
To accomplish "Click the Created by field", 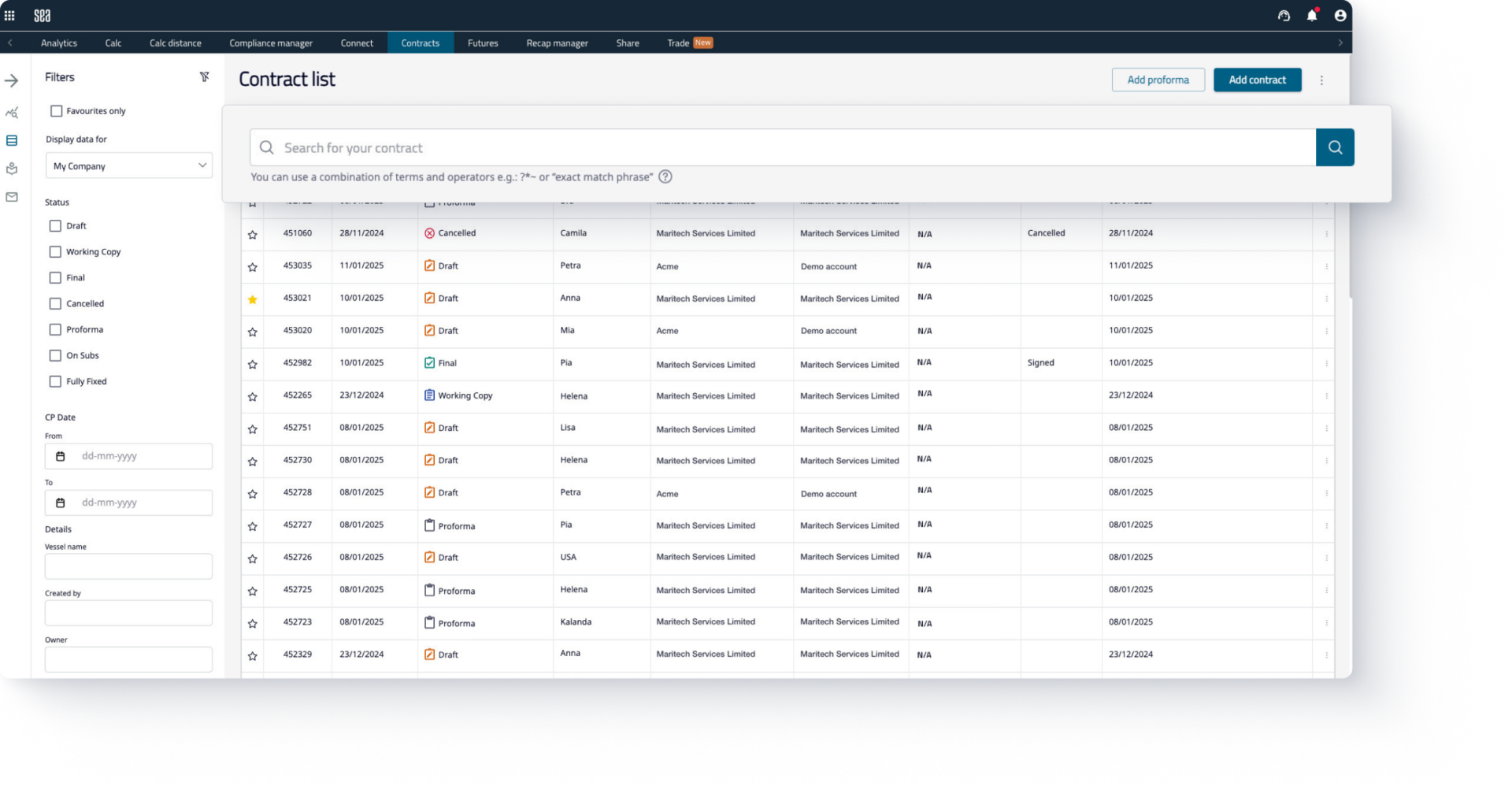I will [x=128, y=613].
